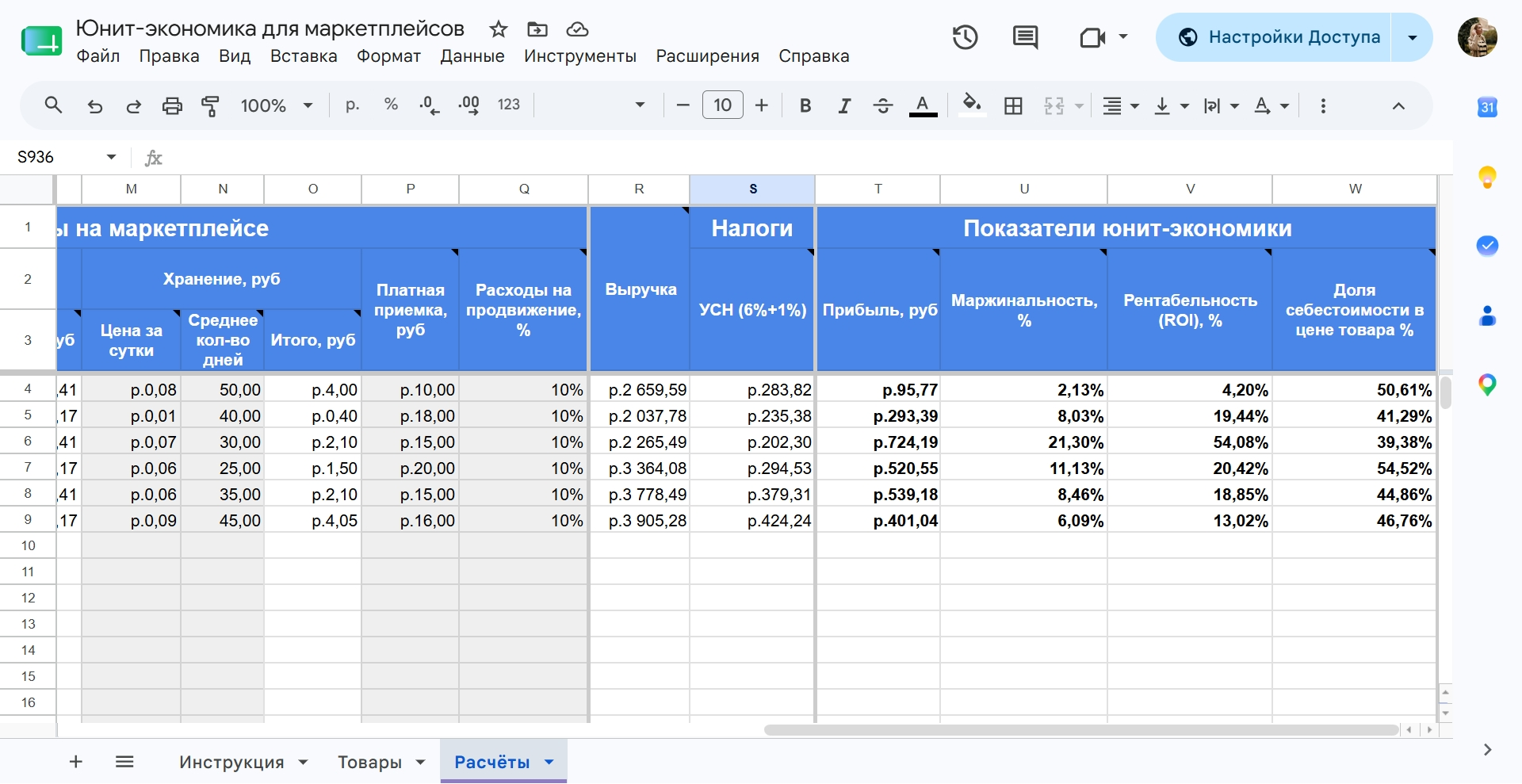Add a new sheet
Viewport: 1522px width, 784px height.
coord(76,762)
